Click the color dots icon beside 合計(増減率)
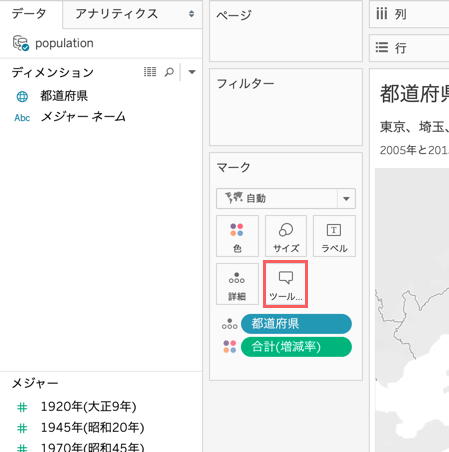Viewport: 449px width, 452px height. tap(230, 347)
